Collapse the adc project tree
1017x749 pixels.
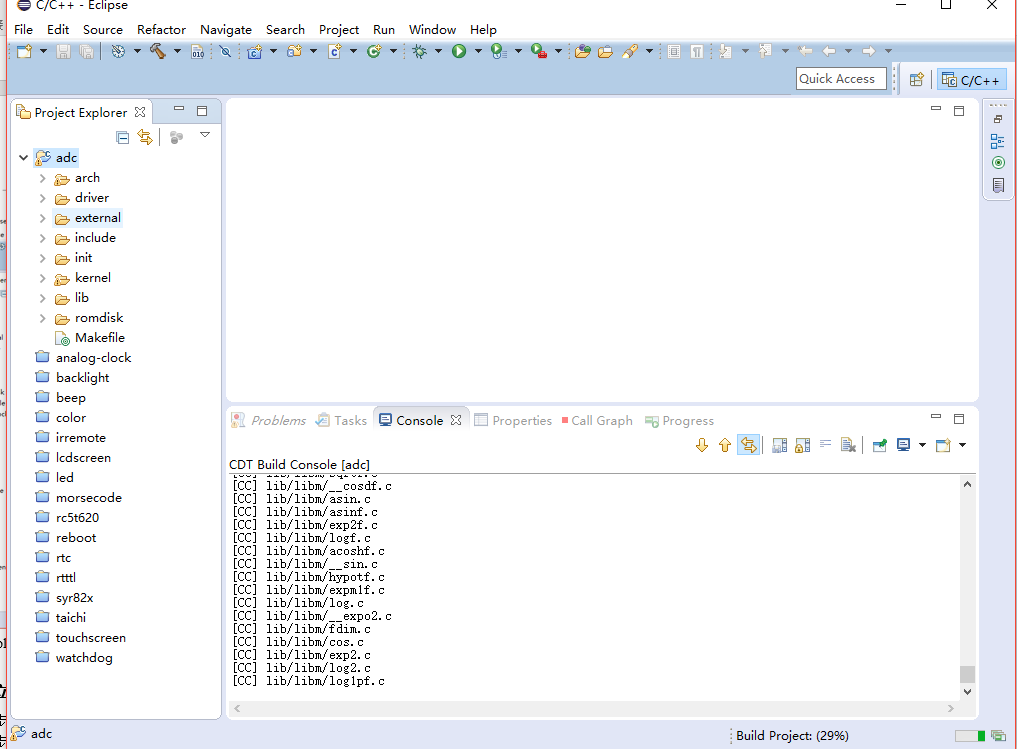(x=23, y=158)
